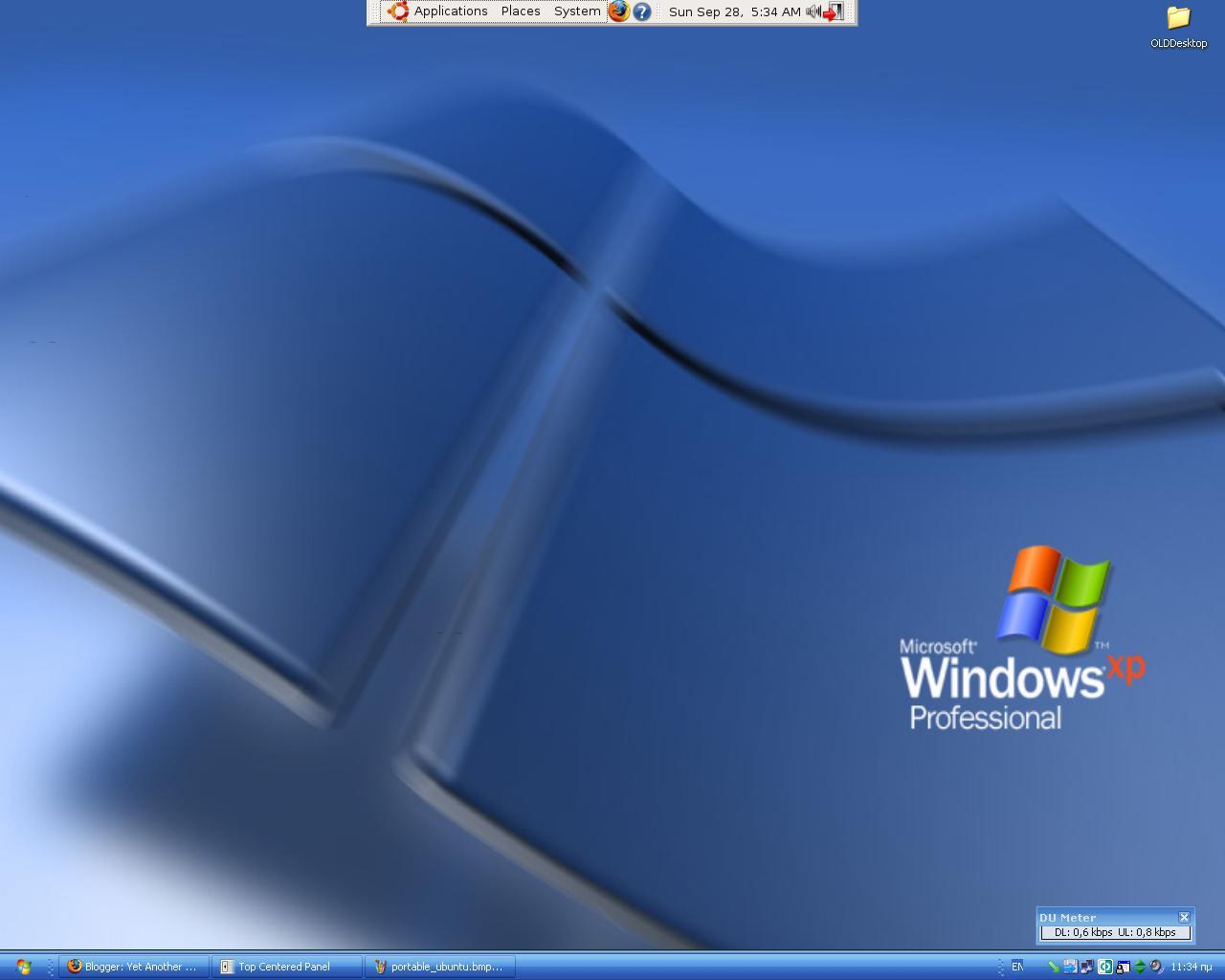Switch to portable_ubuntu.bmp taskbar window
This screenshot has height=980, width=1225.
tap(440, 967)
